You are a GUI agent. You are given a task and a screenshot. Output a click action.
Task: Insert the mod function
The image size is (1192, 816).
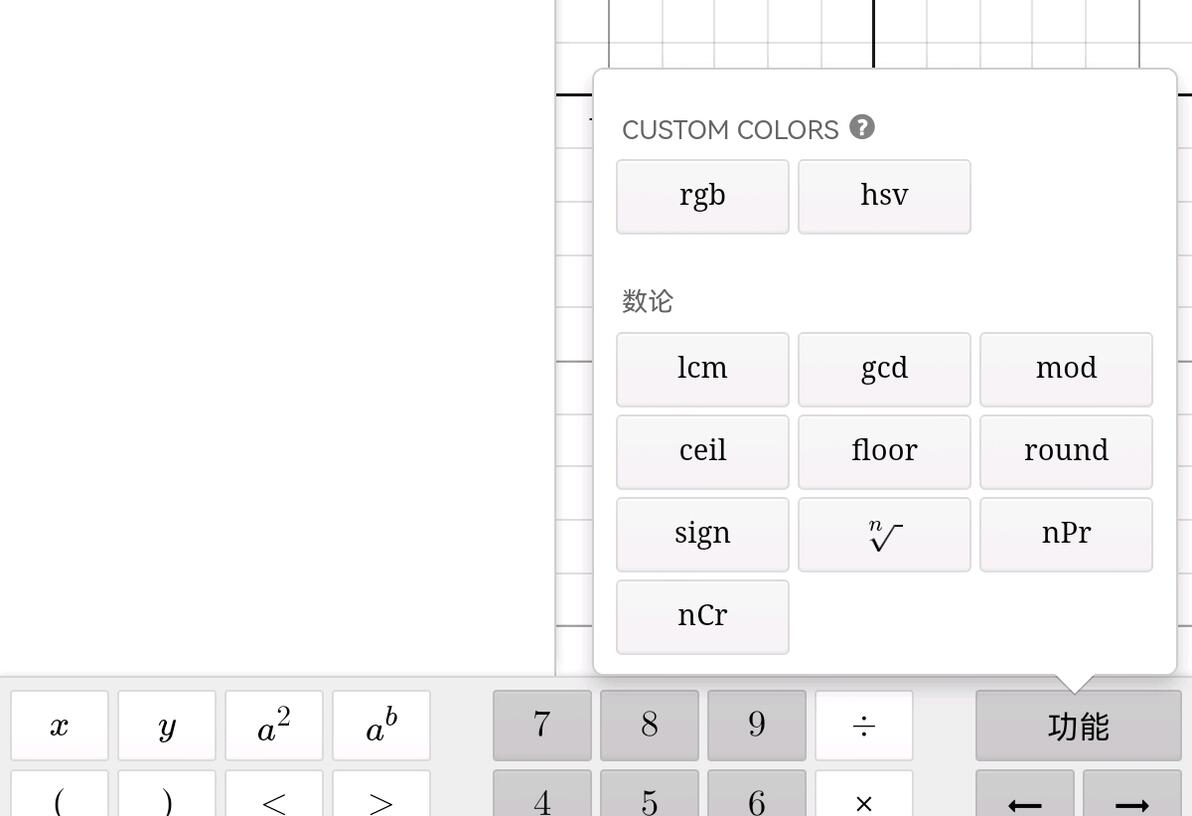(1066, 370)
